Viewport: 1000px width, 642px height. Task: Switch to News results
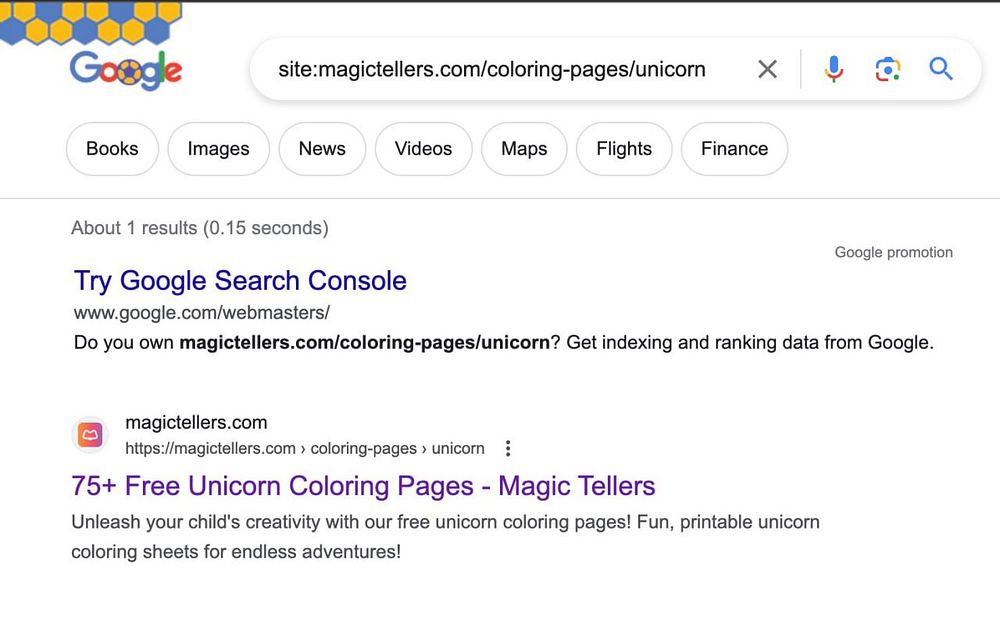coord(322,149)
